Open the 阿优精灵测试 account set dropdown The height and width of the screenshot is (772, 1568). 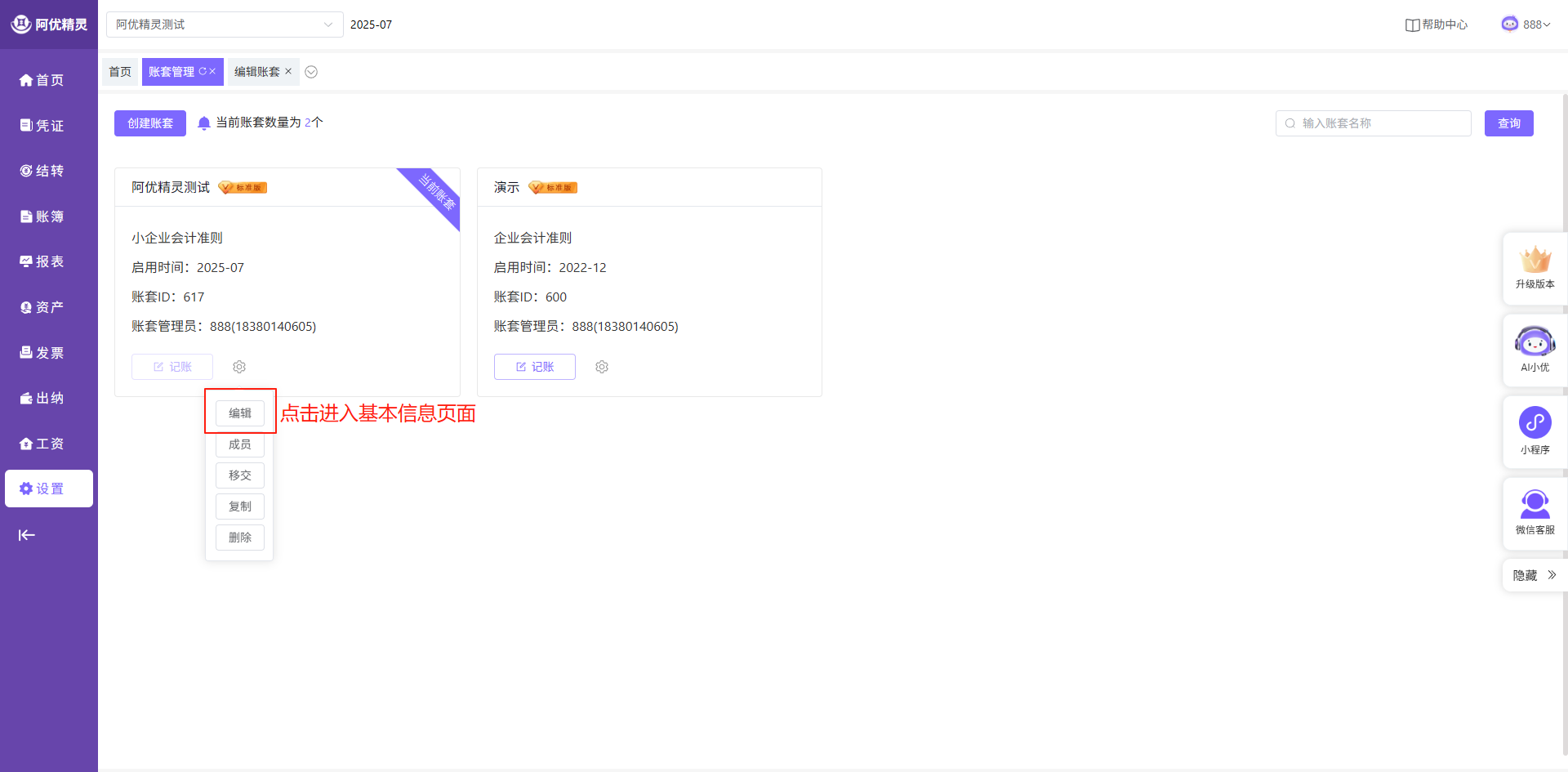tap(225, 25)
